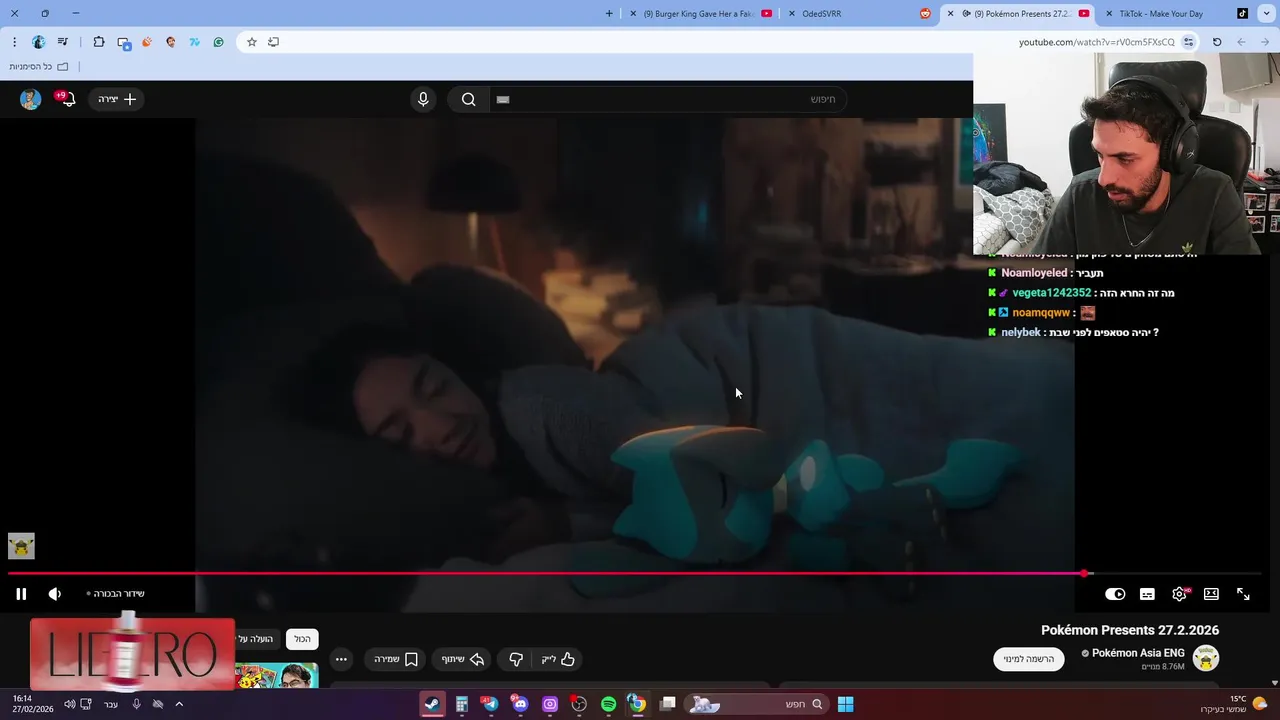Open the Pokémon Asia ENG channel name
This screenshot has width=1280, height=720.
coord(1138,653)
